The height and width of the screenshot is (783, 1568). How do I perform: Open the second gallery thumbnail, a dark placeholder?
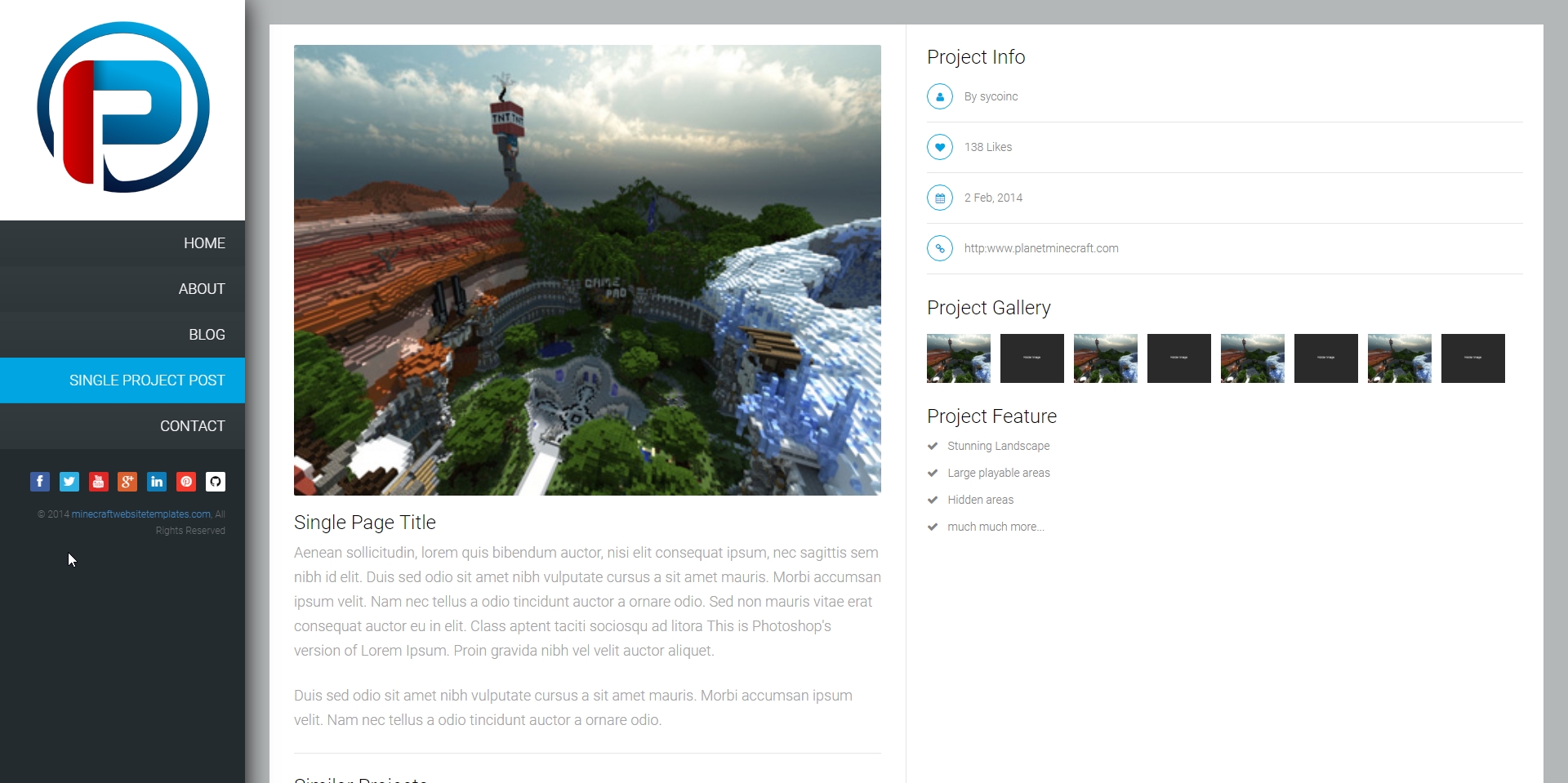click(1032, 358)
